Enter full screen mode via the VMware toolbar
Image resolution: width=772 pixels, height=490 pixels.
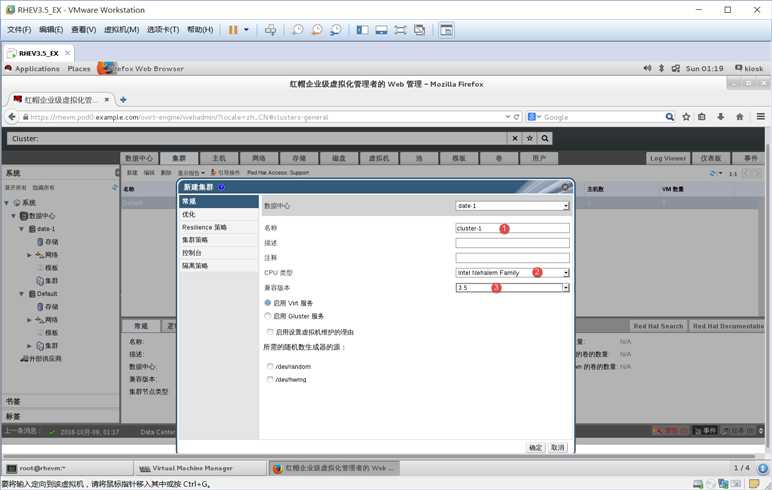pyautogui.click(x=400, y=30)
